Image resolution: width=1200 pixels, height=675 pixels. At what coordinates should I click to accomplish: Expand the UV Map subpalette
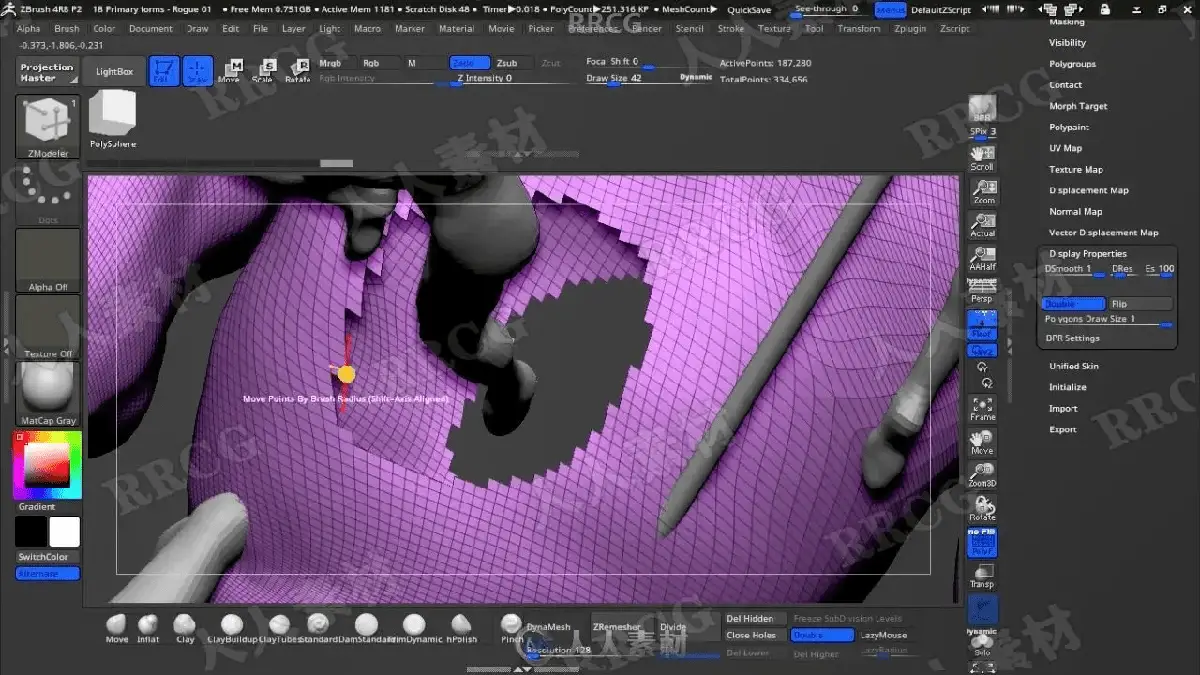[1065, 148]
